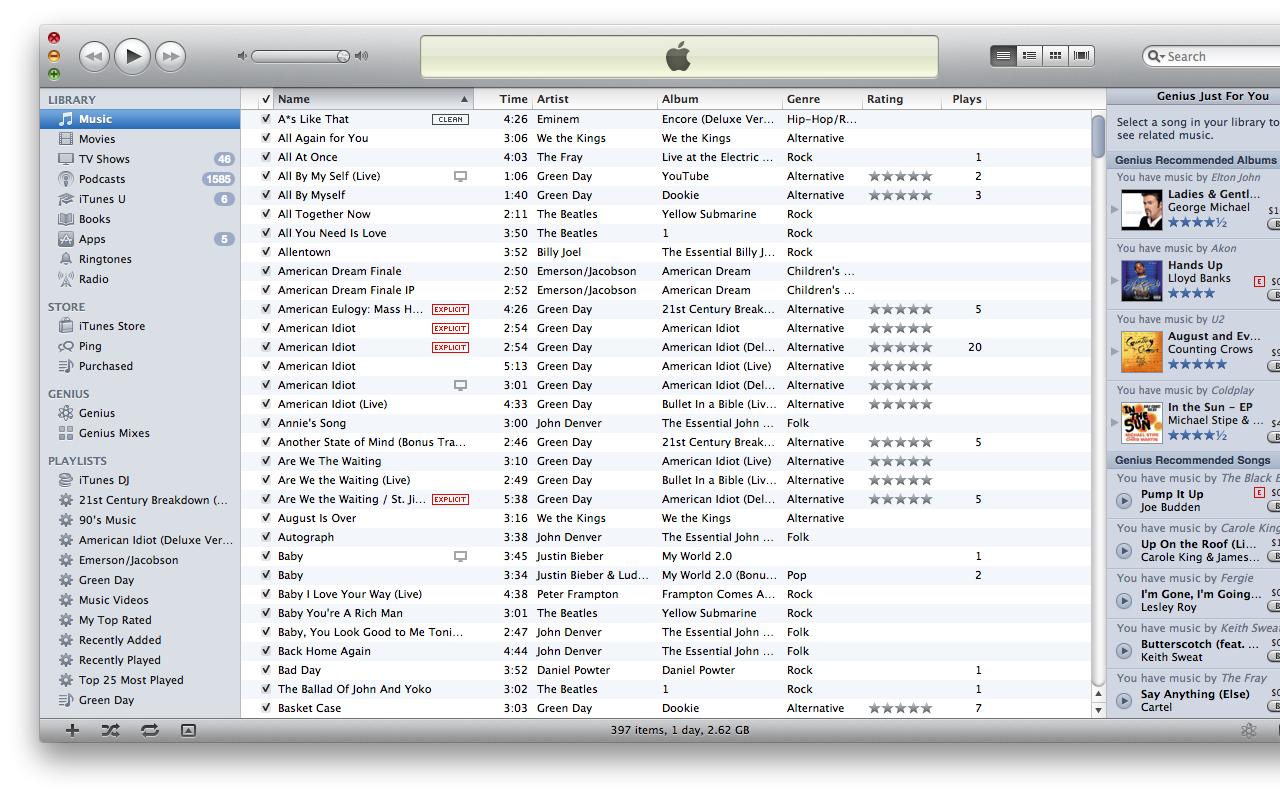
Task: Click the Search field
Action: pos(1212,56)
